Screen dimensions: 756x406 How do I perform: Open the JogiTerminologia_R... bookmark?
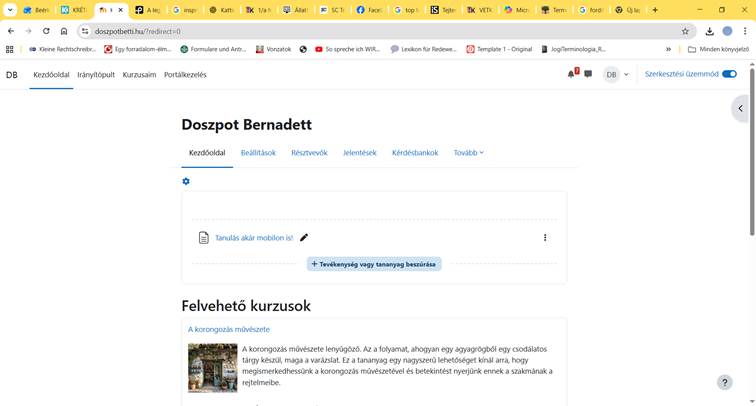pos(573,49)
